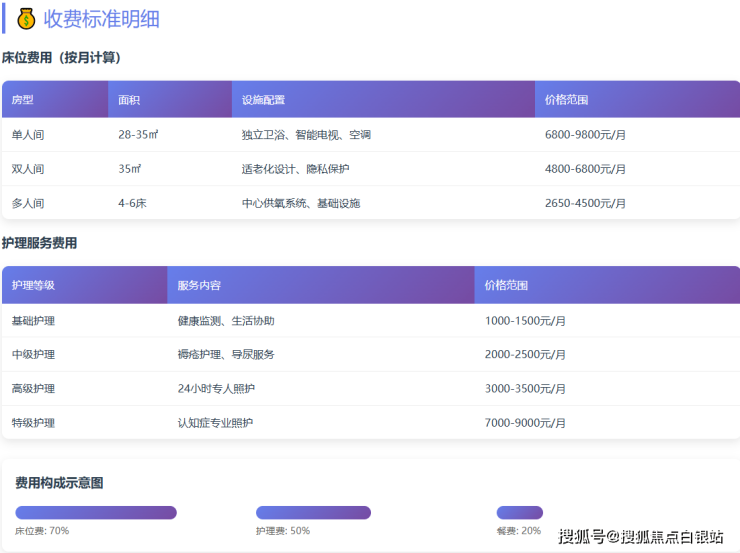
Task: Click the 中级护理 care level label
Action: point(33,355)
